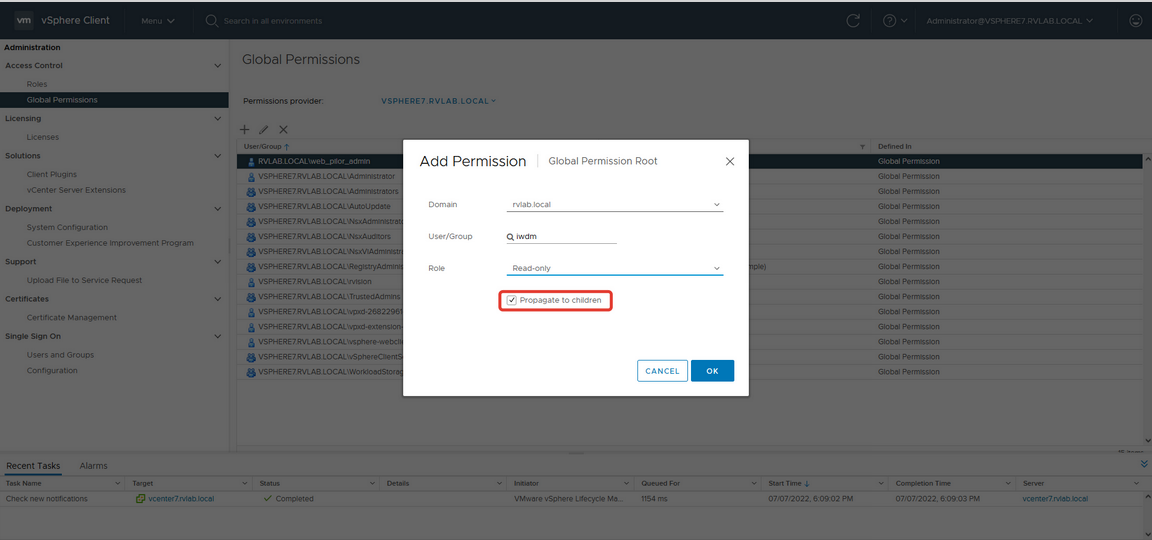This screenshot has height=540, width=1152.
Task: Click the VMware vm logo icon
Action: click(x=24, y=21)
